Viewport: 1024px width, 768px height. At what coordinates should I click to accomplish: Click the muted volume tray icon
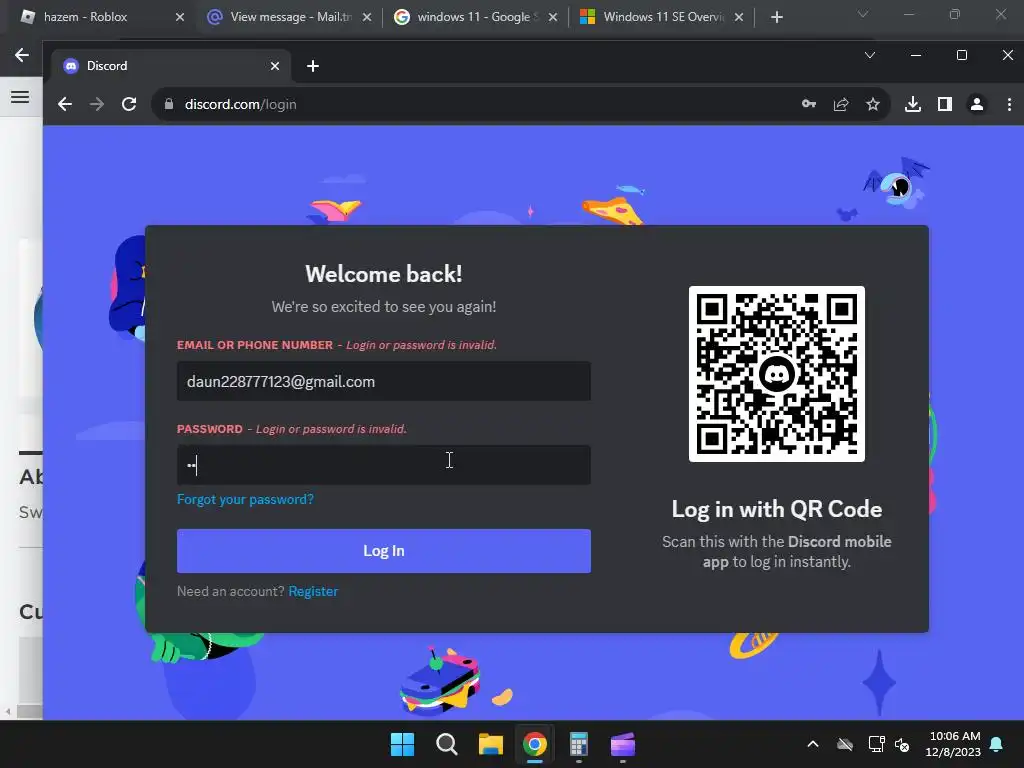pyautogui.click(x=903, y=744)
